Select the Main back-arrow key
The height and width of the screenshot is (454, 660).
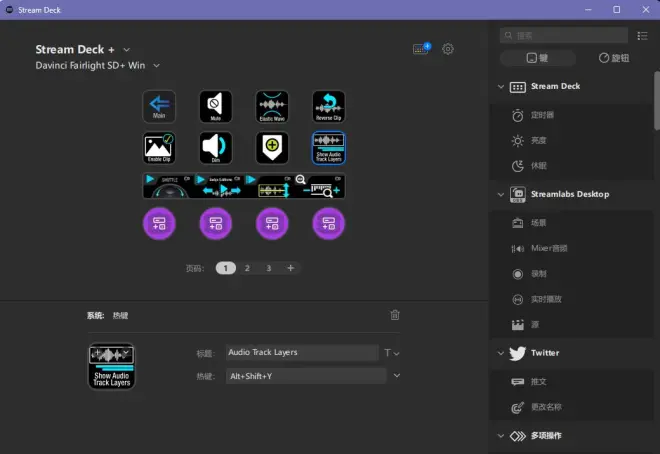pos(159,106)
